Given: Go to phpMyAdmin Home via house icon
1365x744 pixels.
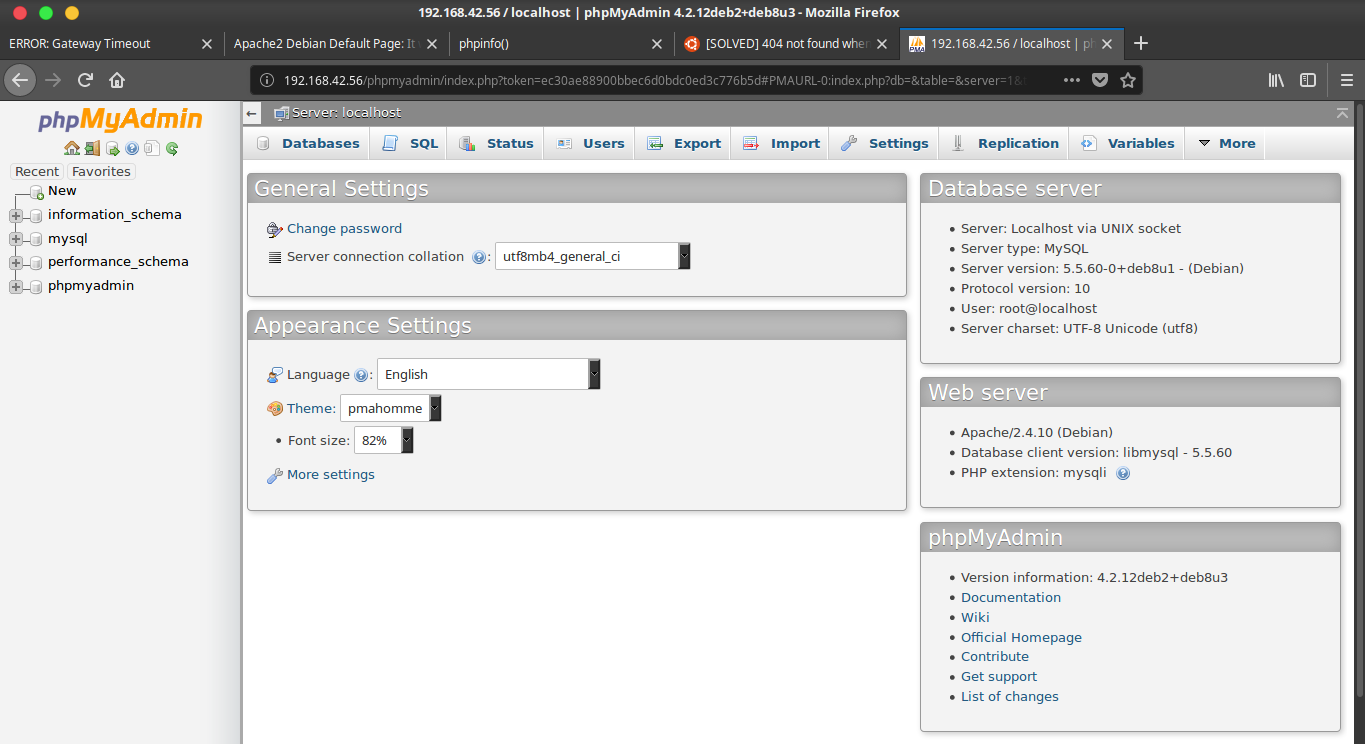Looking at the screenshot, I should (x=72, y=148).
